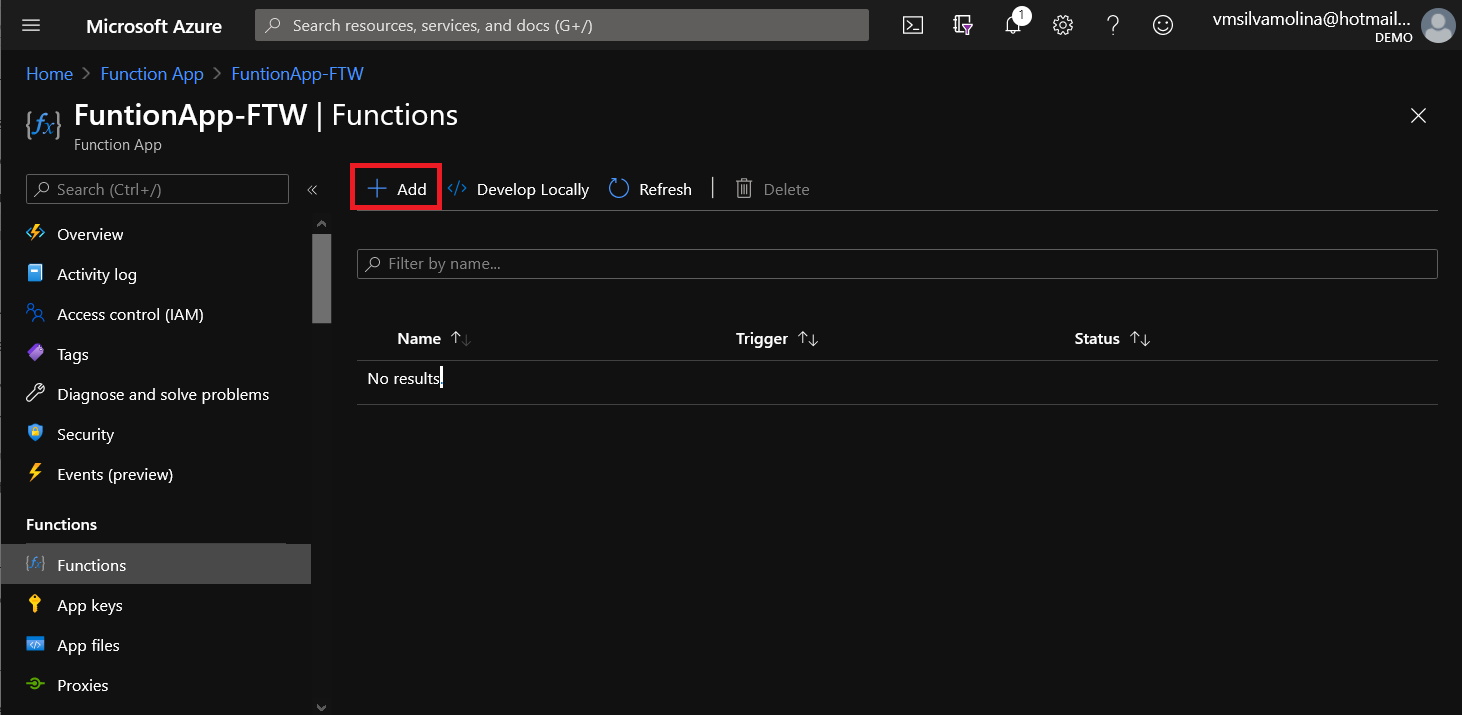Screen dimensions: 1462x715
Task: Click the Functions section heading
Action: pyautogui.click(x=61, y=524)
